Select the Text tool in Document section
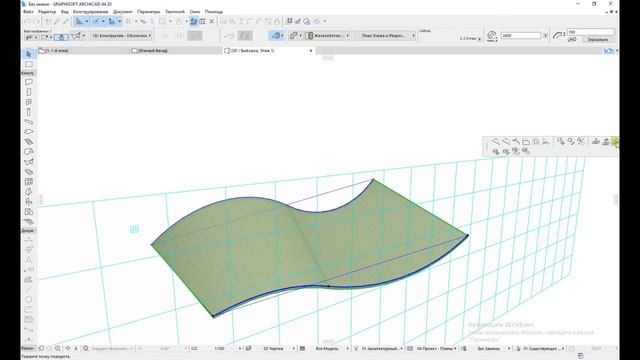The image size is (640, 360). point(29,260)
